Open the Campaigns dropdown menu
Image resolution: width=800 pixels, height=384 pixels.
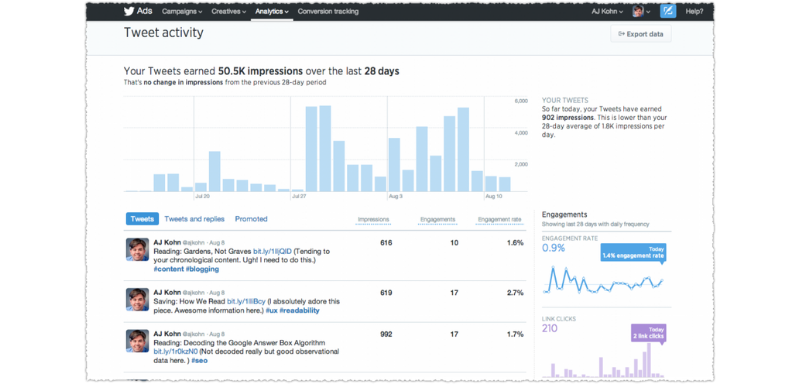[x=182, y=11]
